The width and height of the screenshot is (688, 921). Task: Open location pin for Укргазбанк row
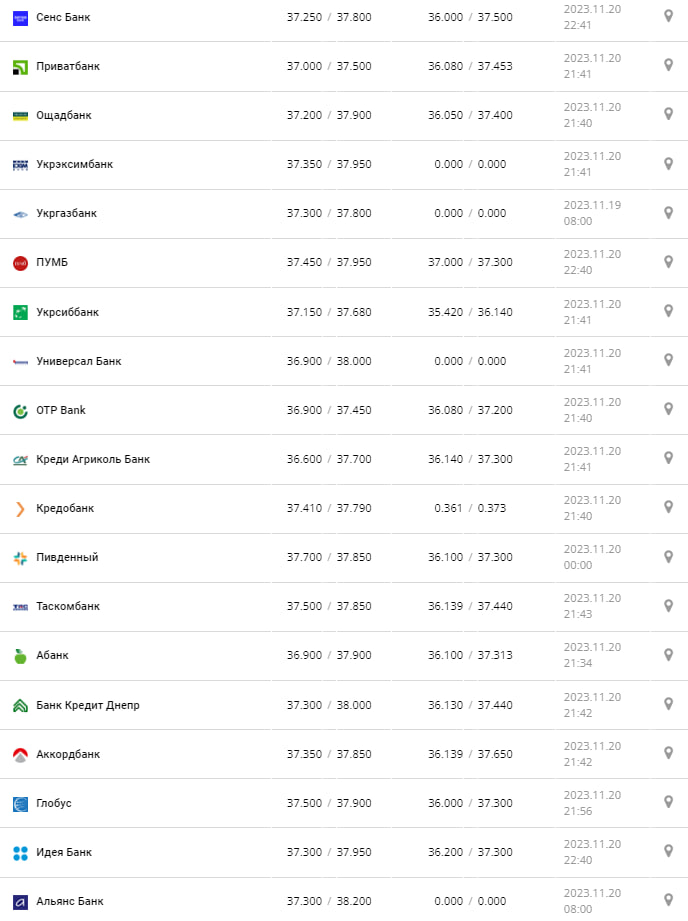tap(669, 212)
